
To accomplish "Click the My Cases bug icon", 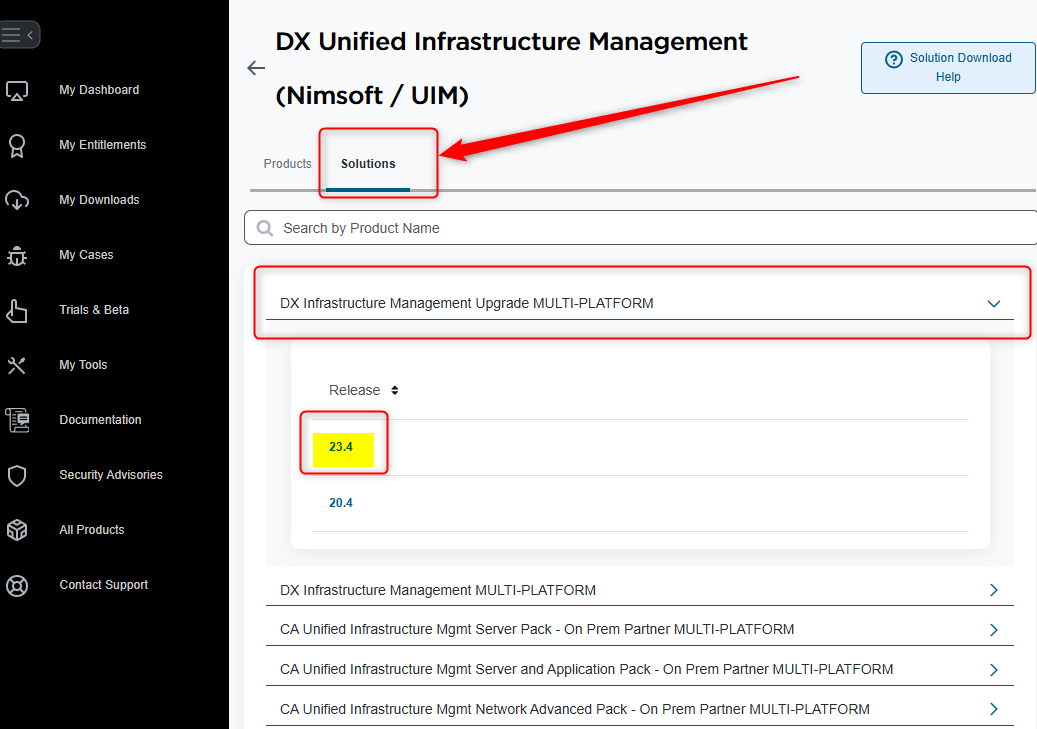I will coord(17,255).
